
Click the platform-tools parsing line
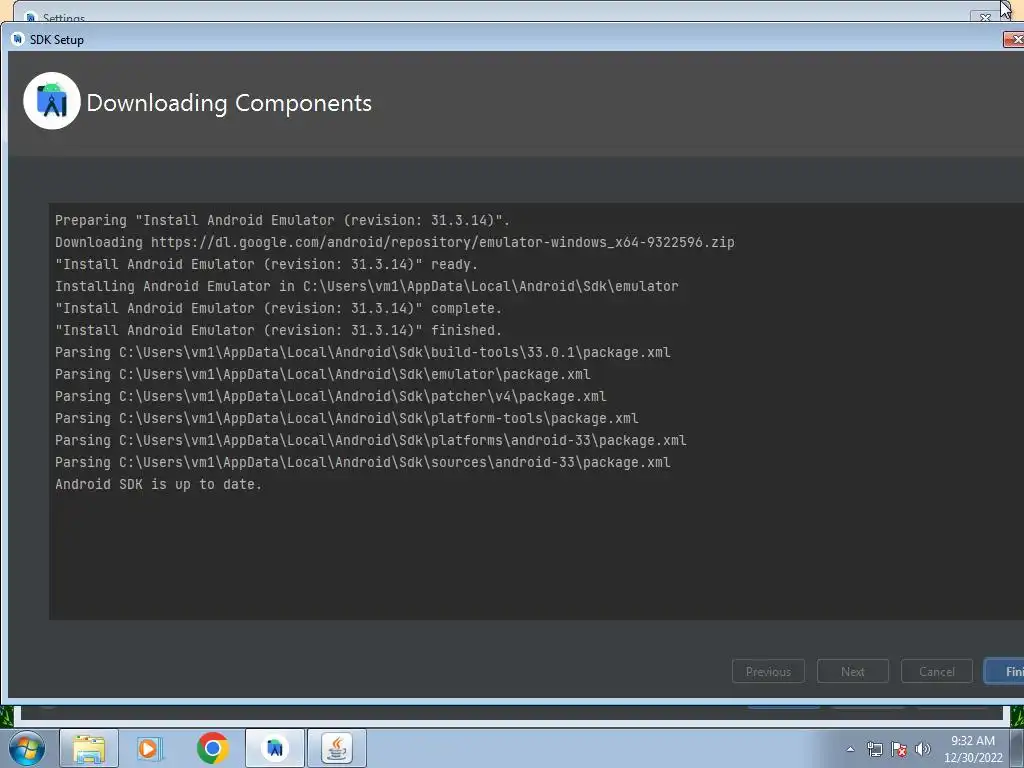tap(347, 419)
